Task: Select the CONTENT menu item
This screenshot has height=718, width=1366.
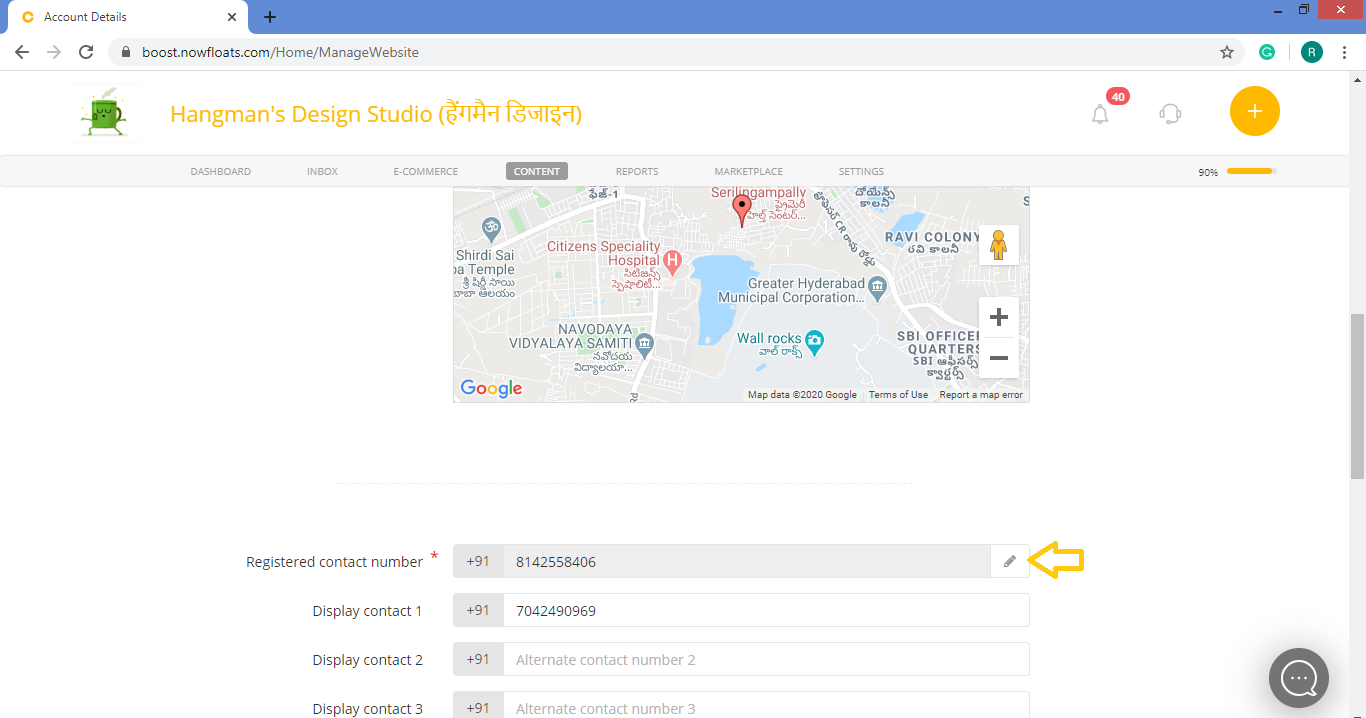Action: (x=537, y=172)
